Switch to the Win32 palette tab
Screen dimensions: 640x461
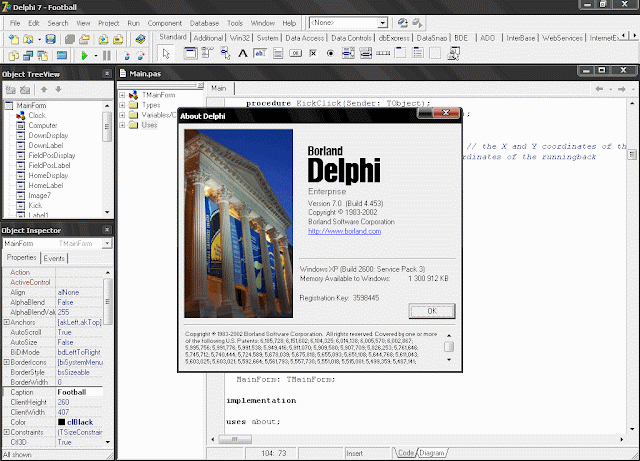[240, 38]
